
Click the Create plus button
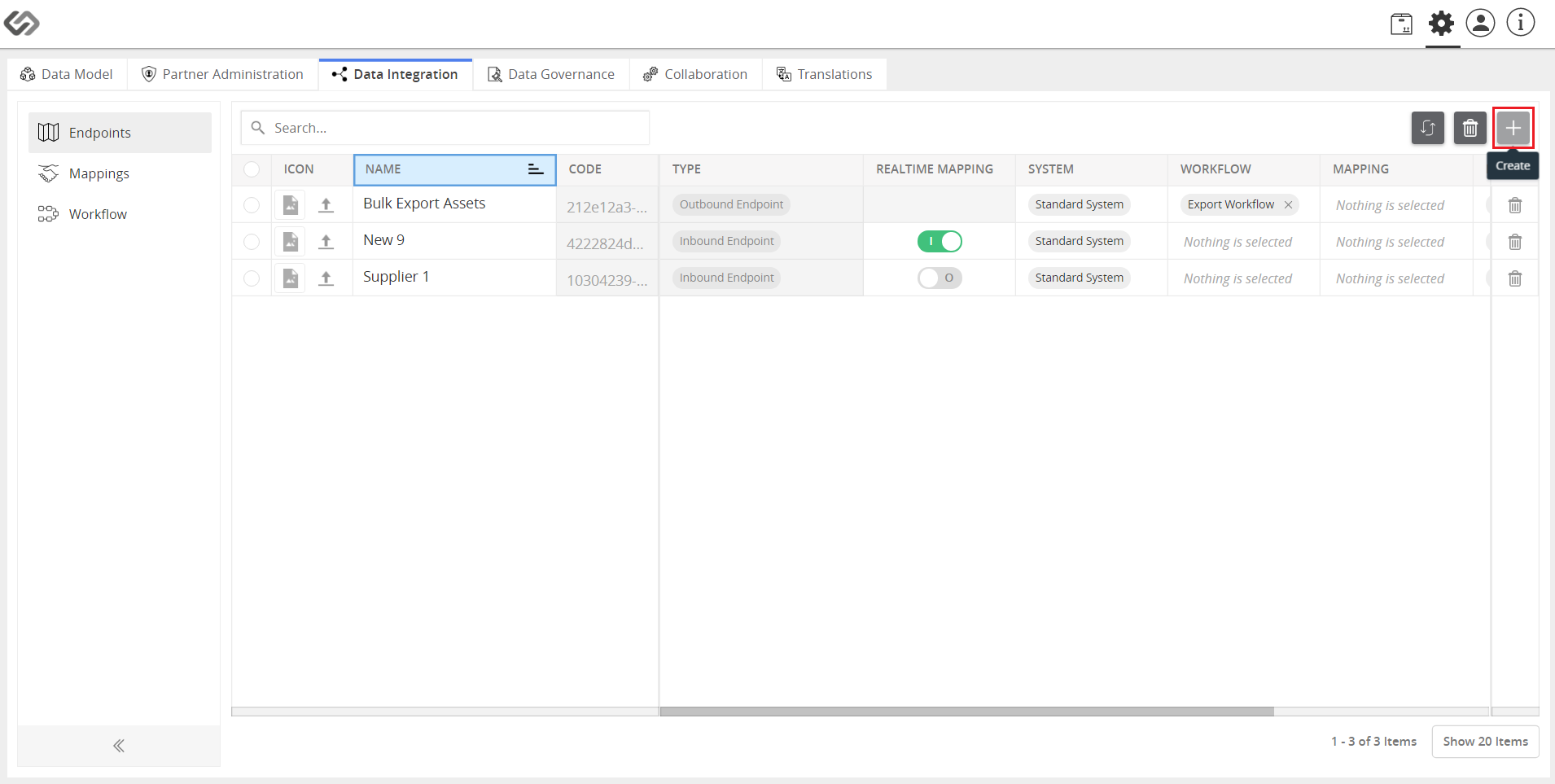(x=1513, y=128)
